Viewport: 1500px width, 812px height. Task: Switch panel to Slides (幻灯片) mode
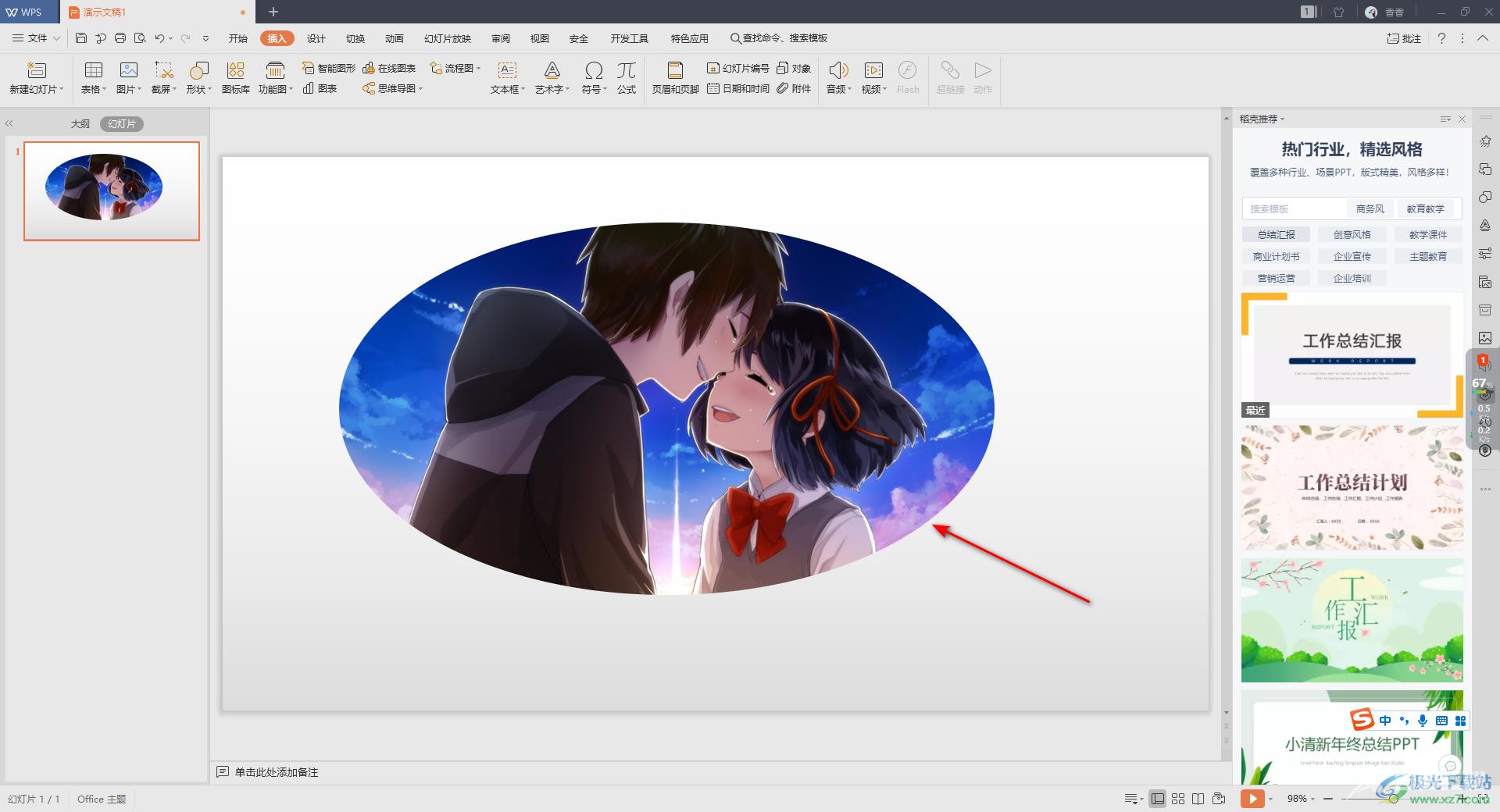click(122, 124)
